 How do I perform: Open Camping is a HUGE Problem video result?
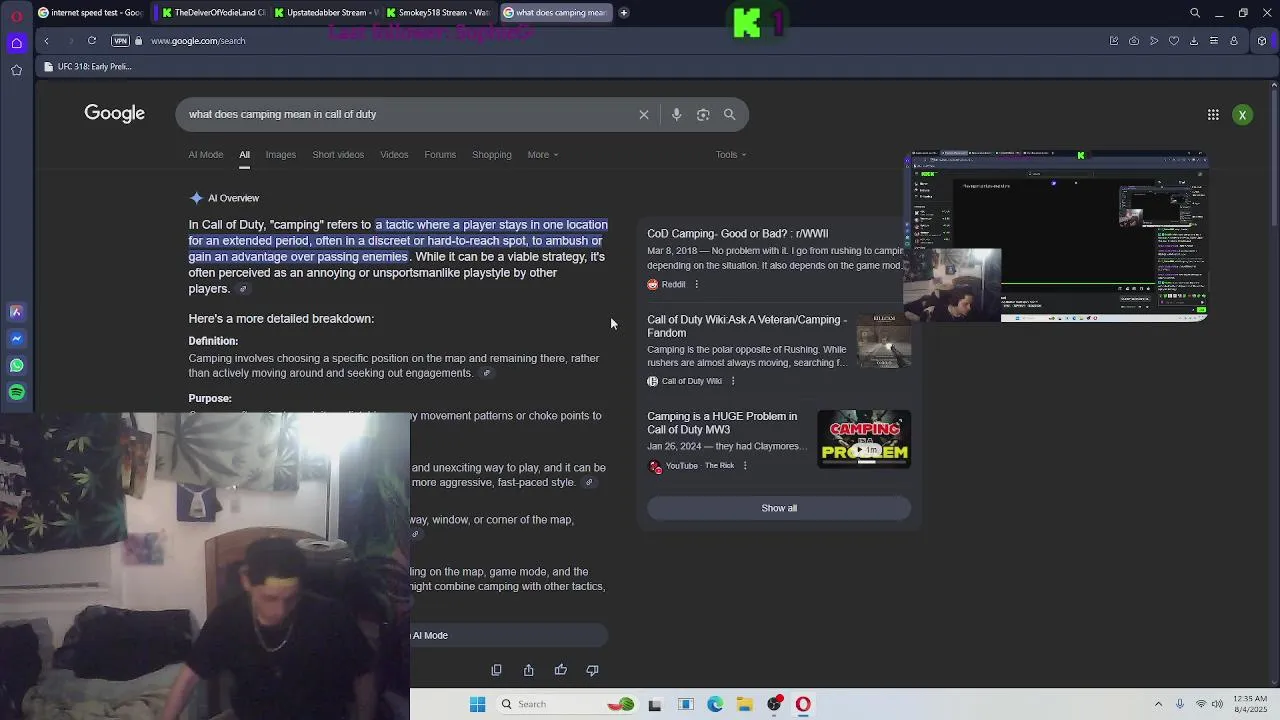(722, 423)
